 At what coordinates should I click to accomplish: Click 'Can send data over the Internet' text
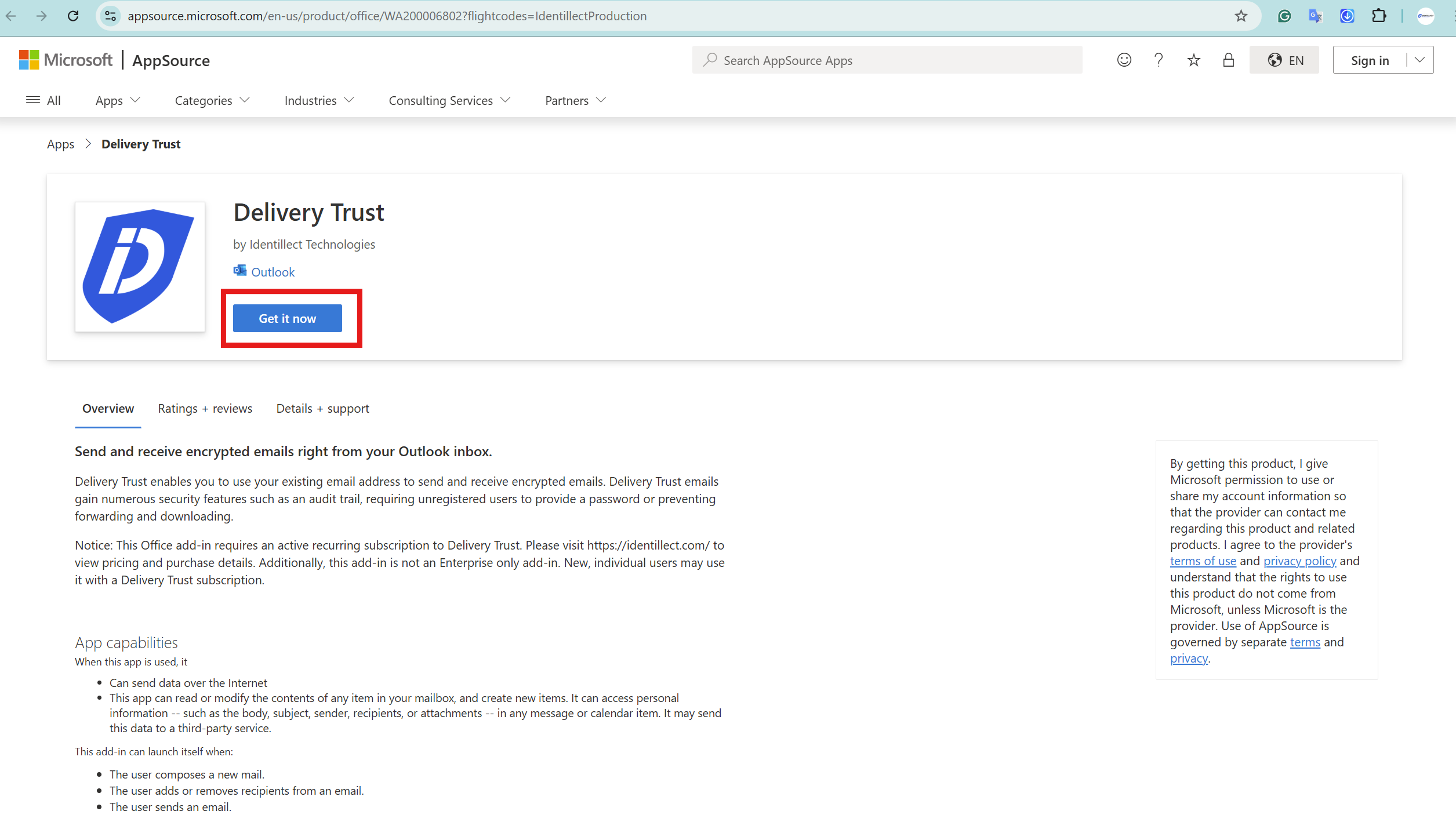(x=188, y=682)
